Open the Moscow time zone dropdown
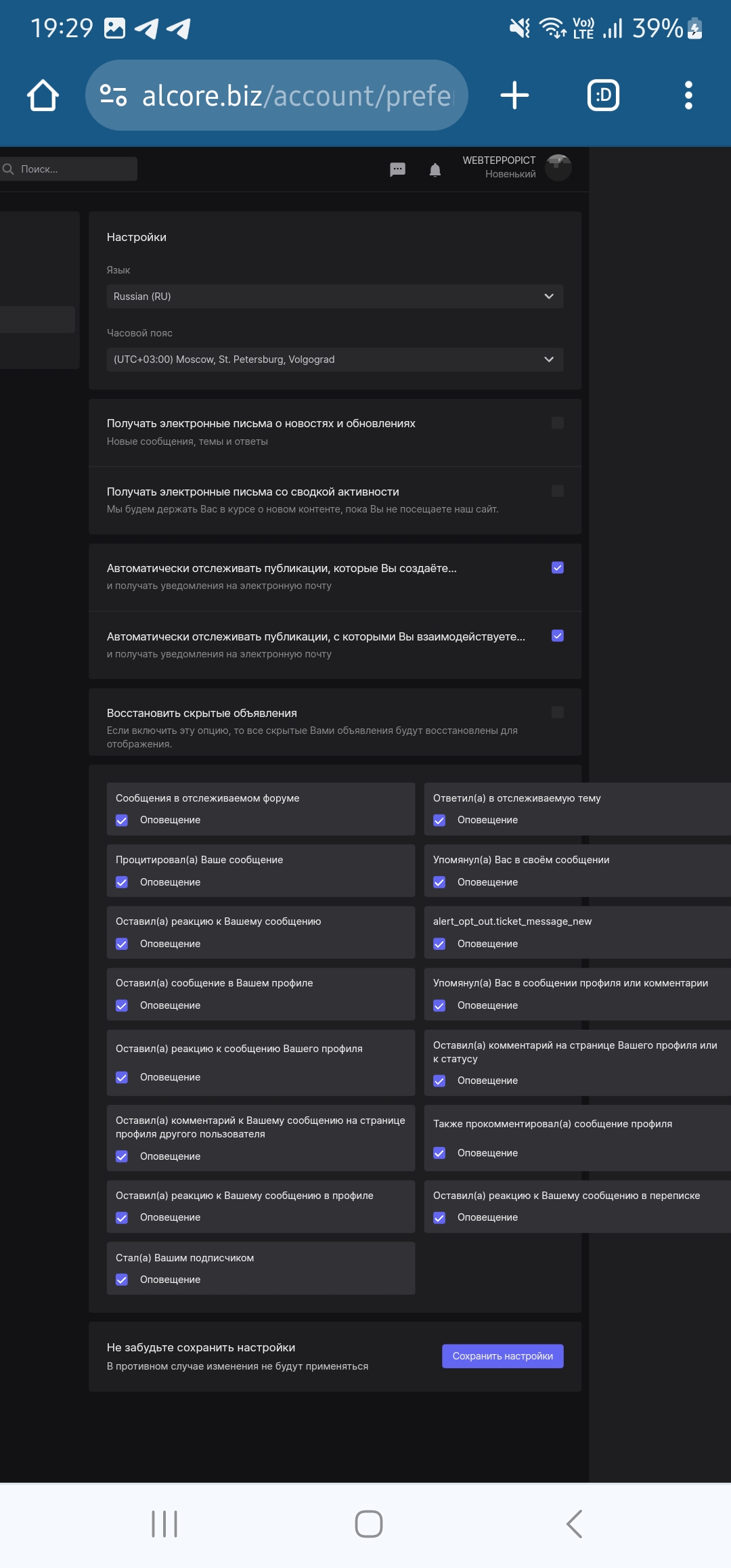Image resolution: width=731 pixels, height=1568 pixels. [x=335, y=360]
